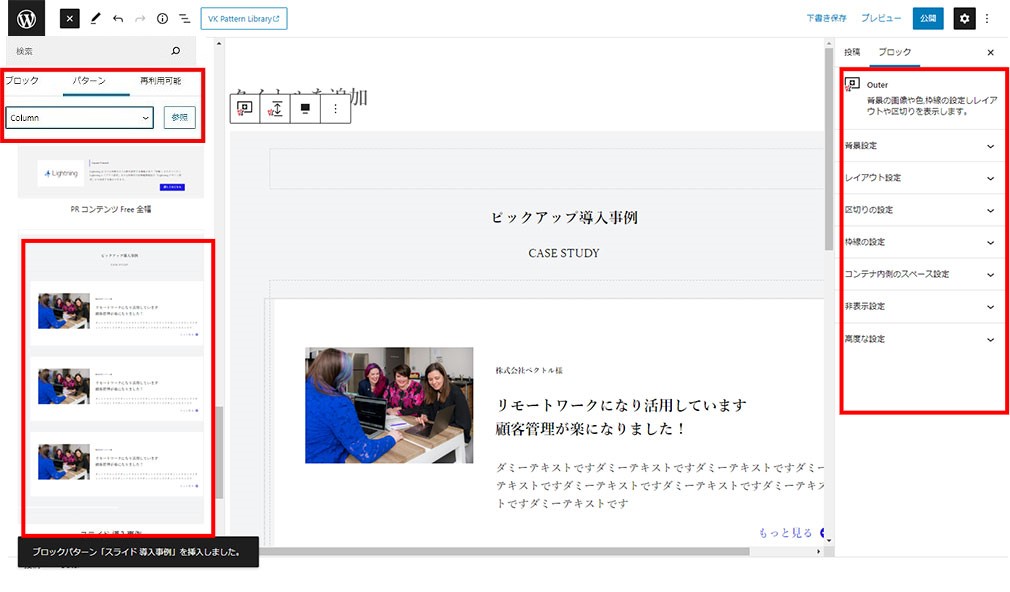
Task: Click the undo arrow icon
Action: pos(118,18)
